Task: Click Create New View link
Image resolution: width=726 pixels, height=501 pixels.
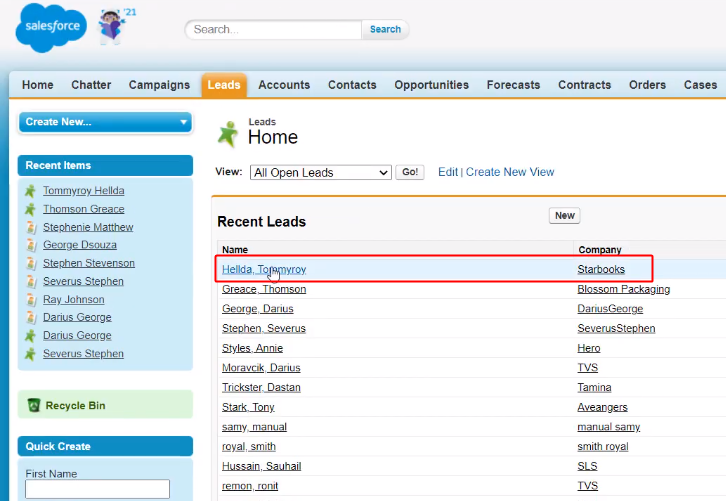Action: click(x=510, y=172)
